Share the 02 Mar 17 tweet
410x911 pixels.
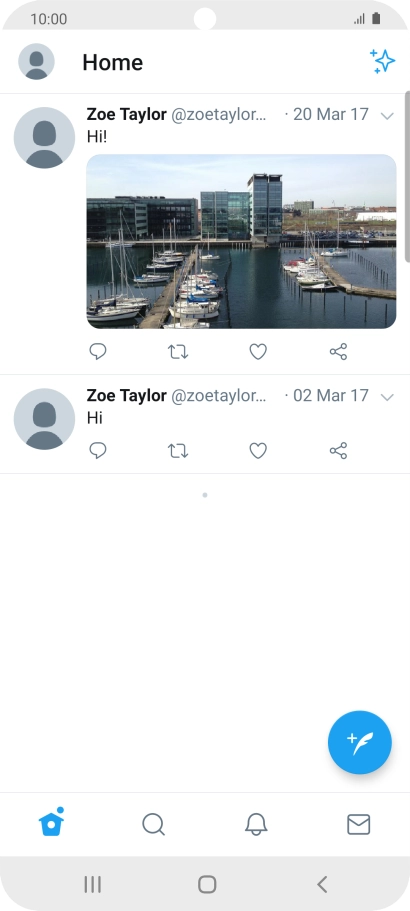click(338, 450)
